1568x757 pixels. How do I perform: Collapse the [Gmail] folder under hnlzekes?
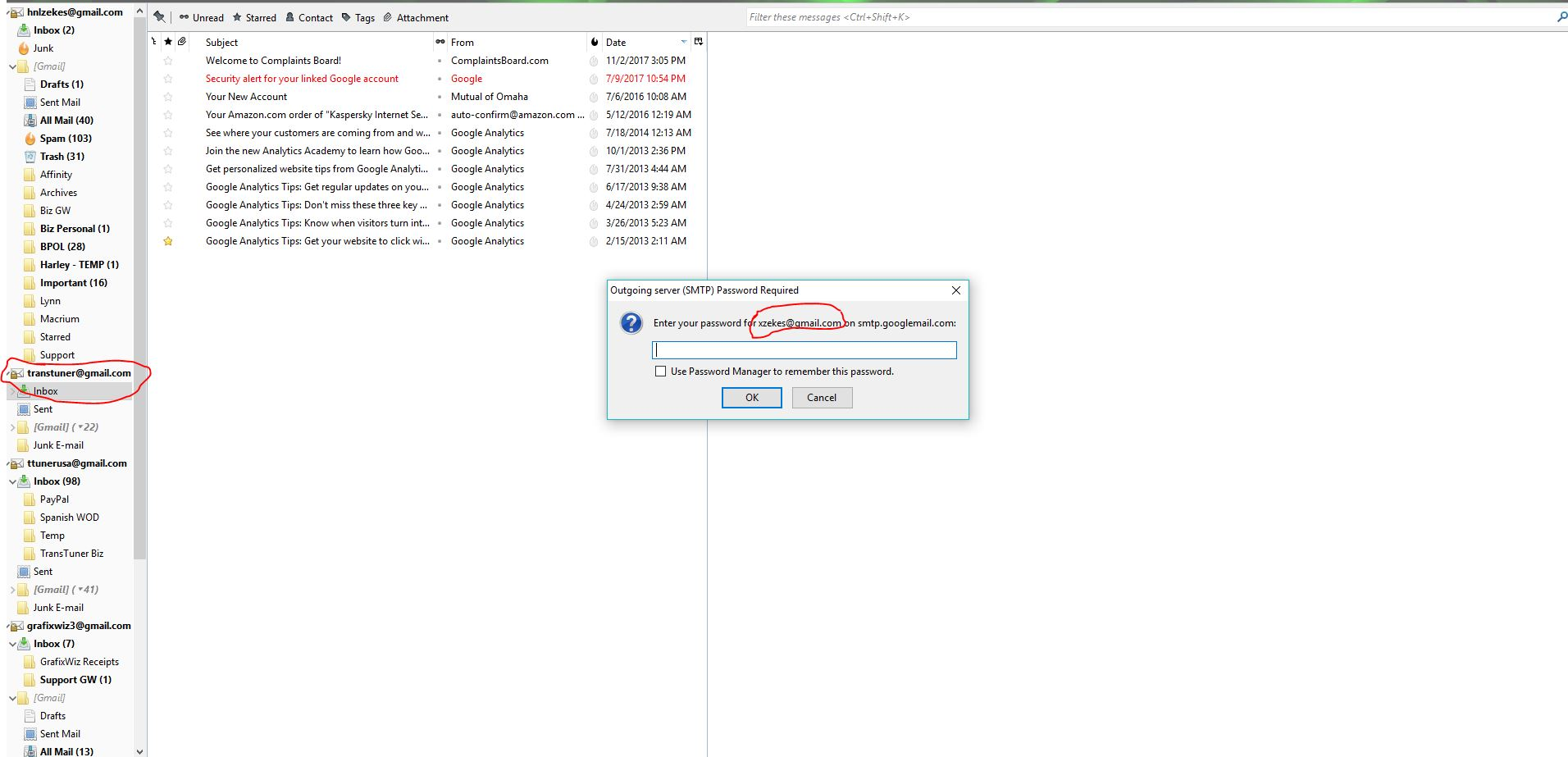(x=12, y=66)
